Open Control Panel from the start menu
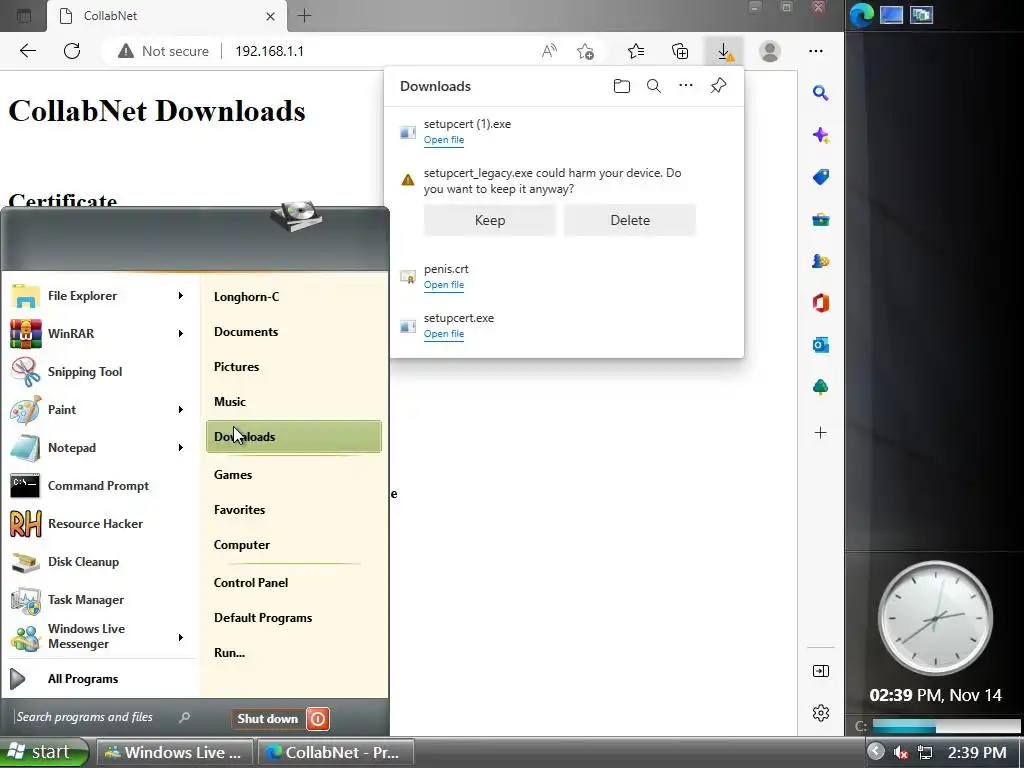This screenshot has width=1024, height=768. [x=251, y=583]
